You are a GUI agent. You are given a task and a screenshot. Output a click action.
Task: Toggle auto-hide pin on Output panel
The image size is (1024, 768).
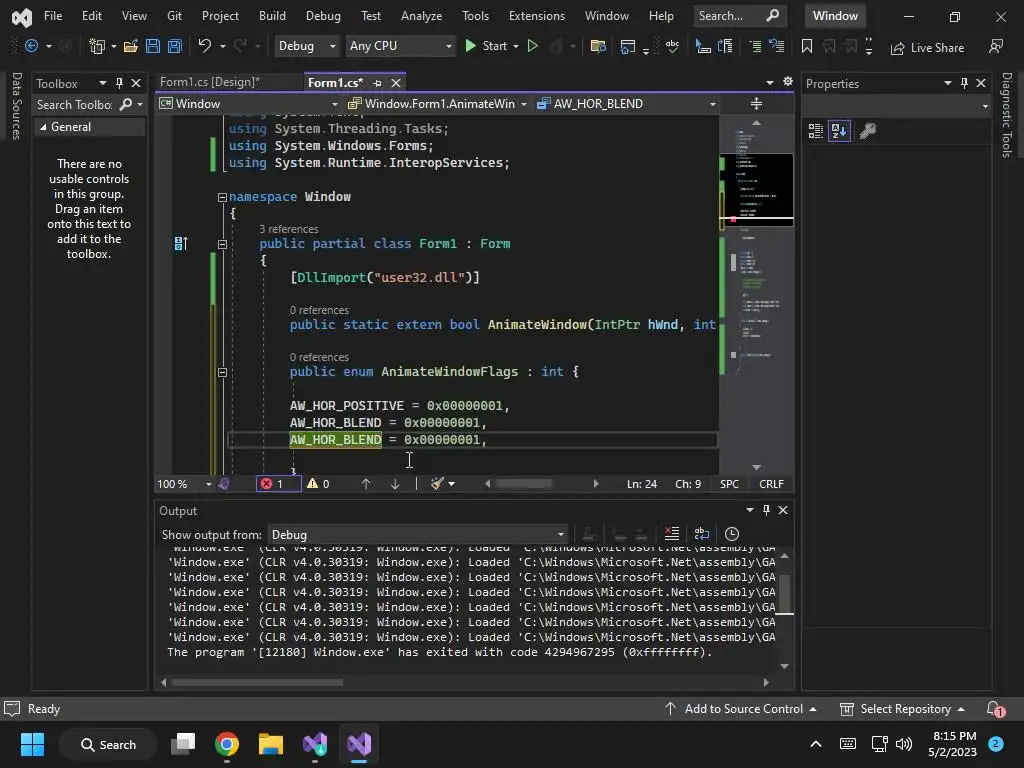(x=766, y=509)
